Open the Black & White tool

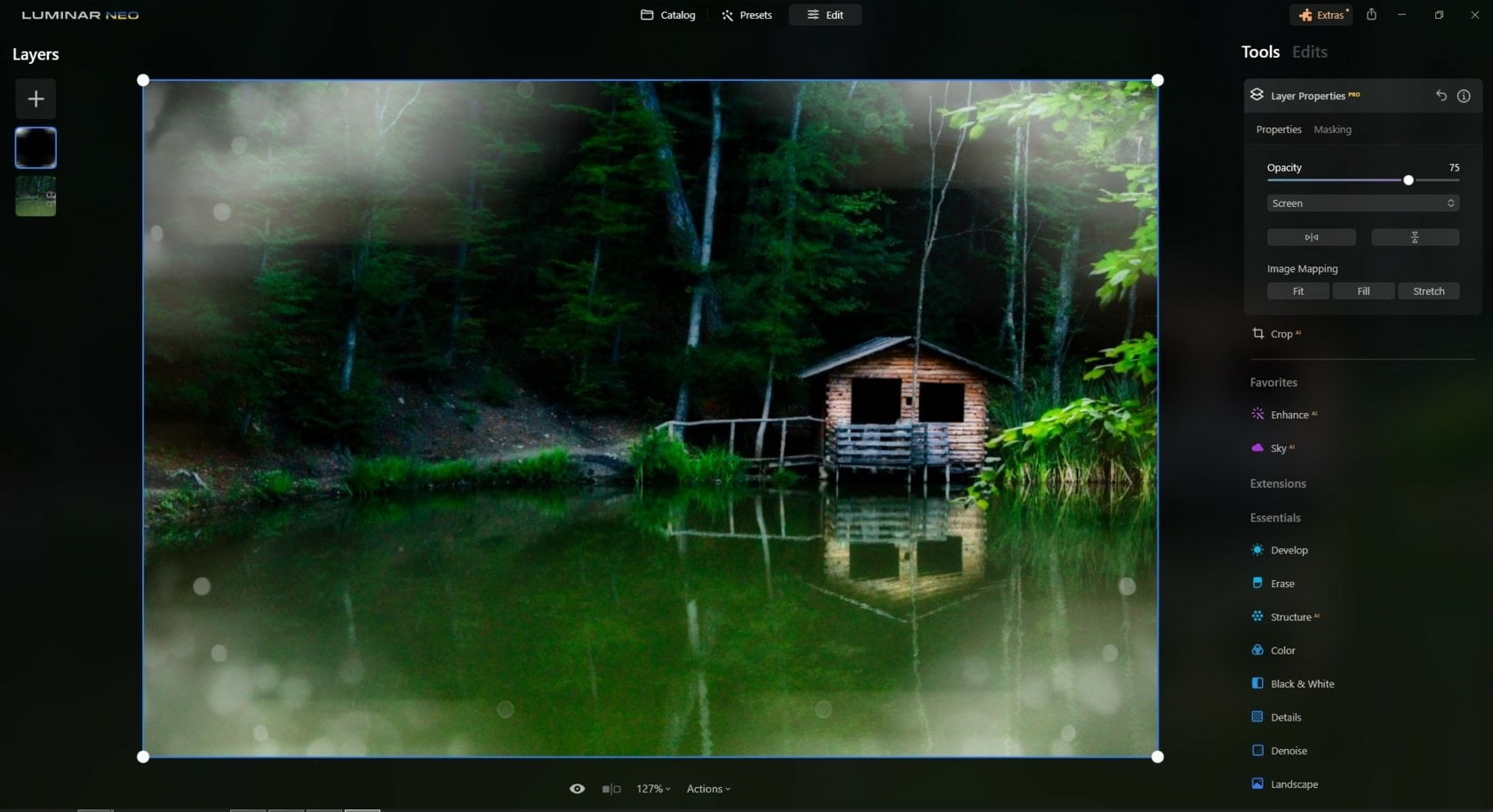(x=1302, y=683)
